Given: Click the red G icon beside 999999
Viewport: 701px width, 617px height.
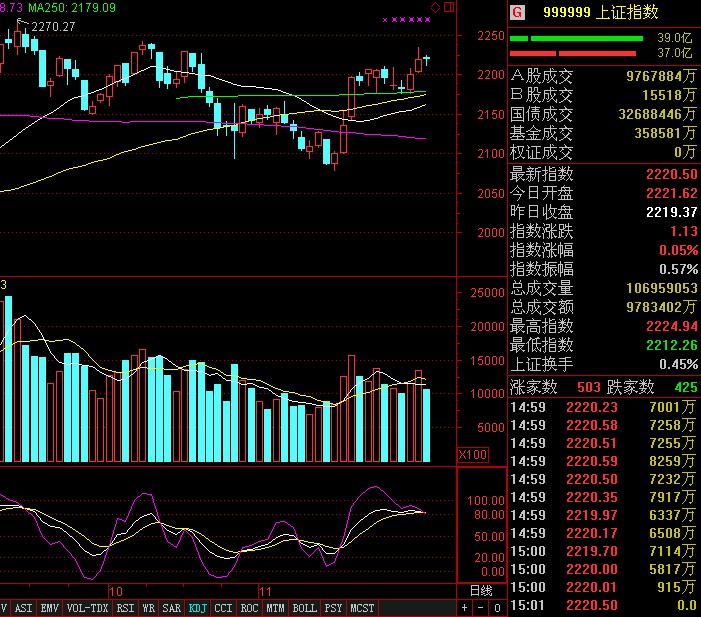Looking at the screenshot, I should click(517, 12).
